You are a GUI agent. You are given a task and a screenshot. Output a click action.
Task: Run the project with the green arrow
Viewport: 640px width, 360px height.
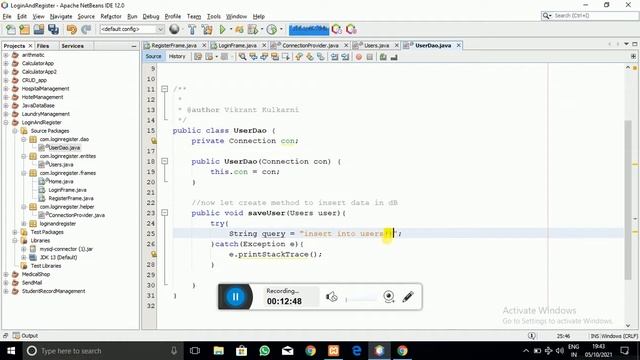pos(222,29)
